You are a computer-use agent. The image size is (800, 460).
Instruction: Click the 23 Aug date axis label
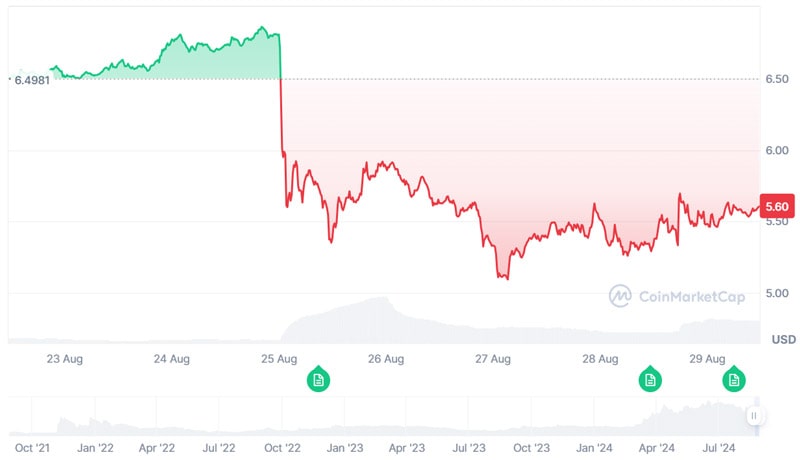click(65, 358)
